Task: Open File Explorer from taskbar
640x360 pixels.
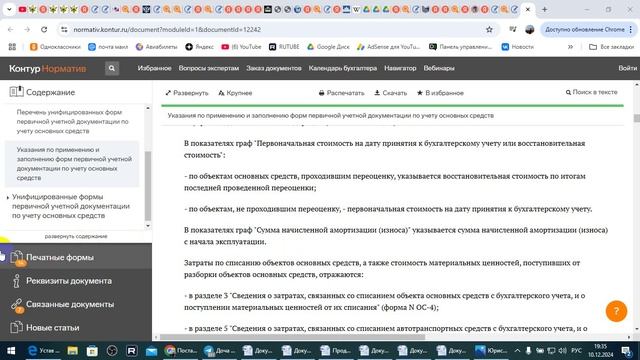Action: [x=73, y=351]
